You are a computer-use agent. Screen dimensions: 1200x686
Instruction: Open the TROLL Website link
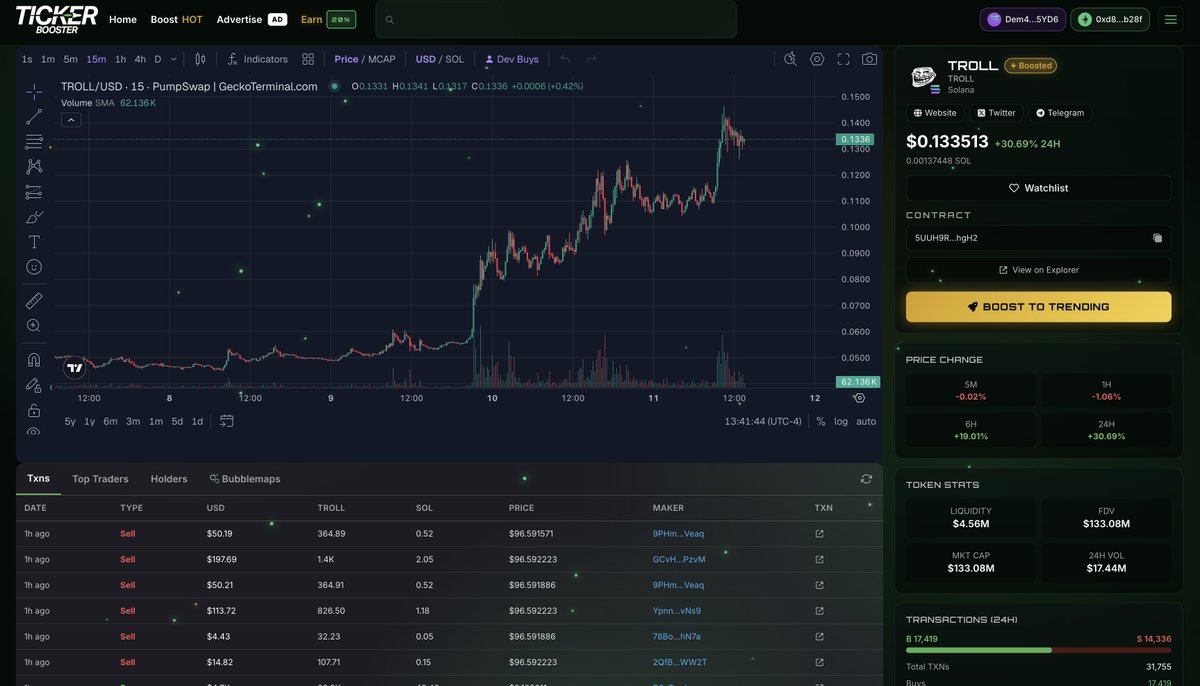(935, 113)
